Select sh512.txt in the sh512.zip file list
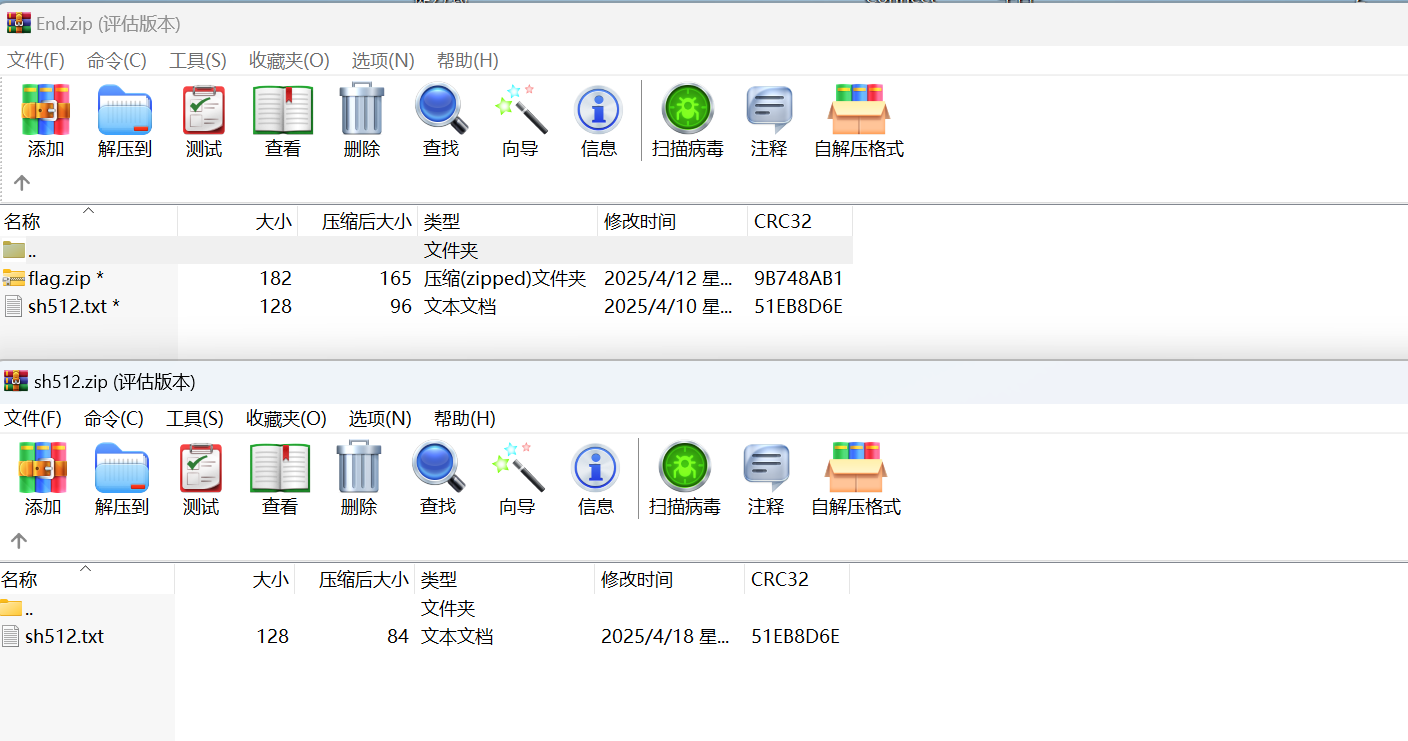1408x741 pixels. pyautogui.click(x=64, y=636)
